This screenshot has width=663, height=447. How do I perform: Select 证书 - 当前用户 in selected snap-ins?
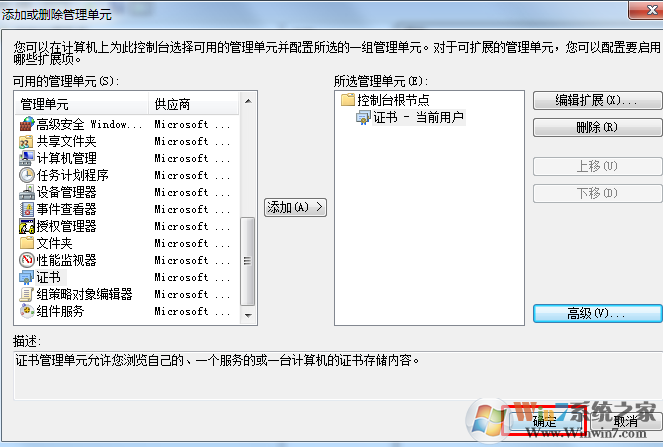[x=419, y=117]
